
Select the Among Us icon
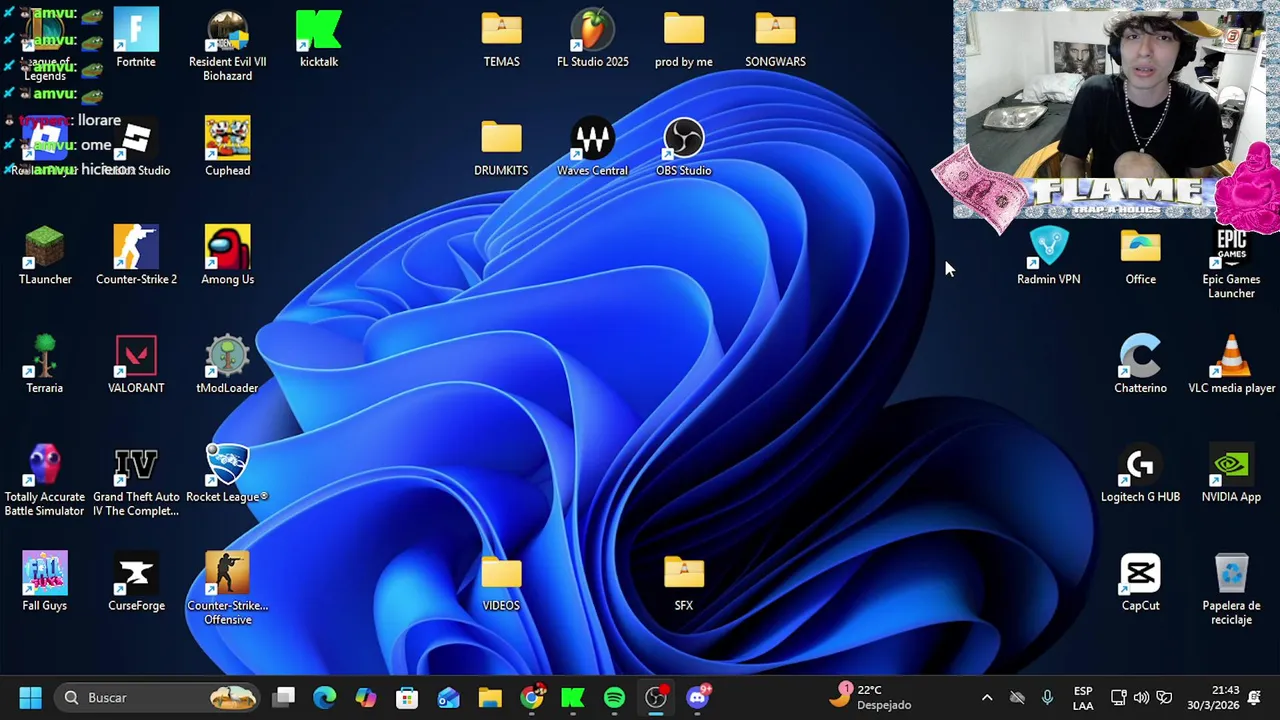[x=227, y=257]
